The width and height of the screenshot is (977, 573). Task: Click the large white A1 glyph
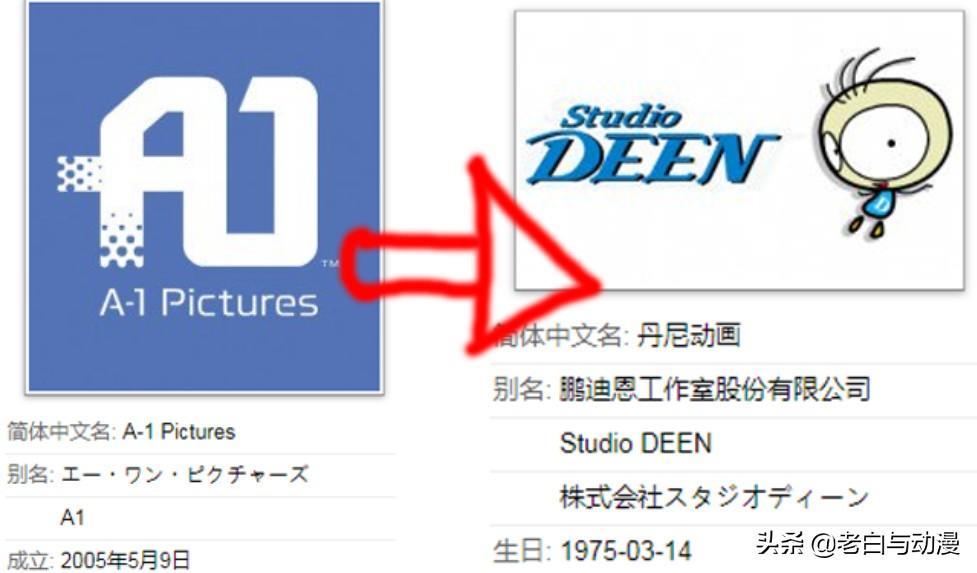(x=209, y=171)
